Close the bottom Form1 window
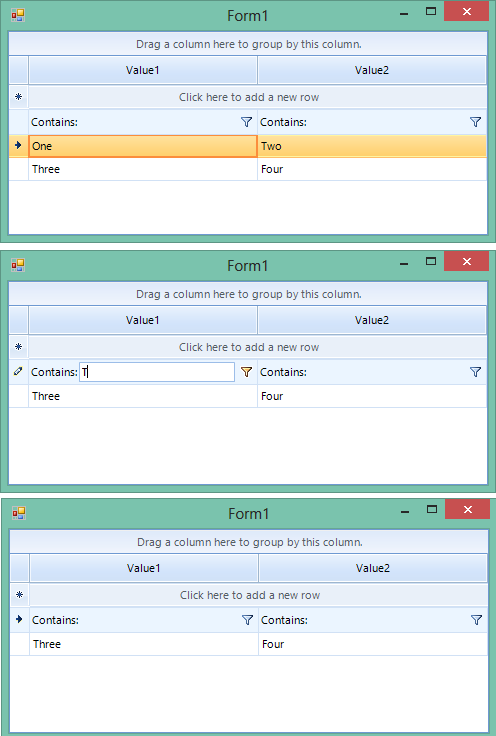This screenshot has width=496, height=736. pyautogui.click(x=468, y=509)
